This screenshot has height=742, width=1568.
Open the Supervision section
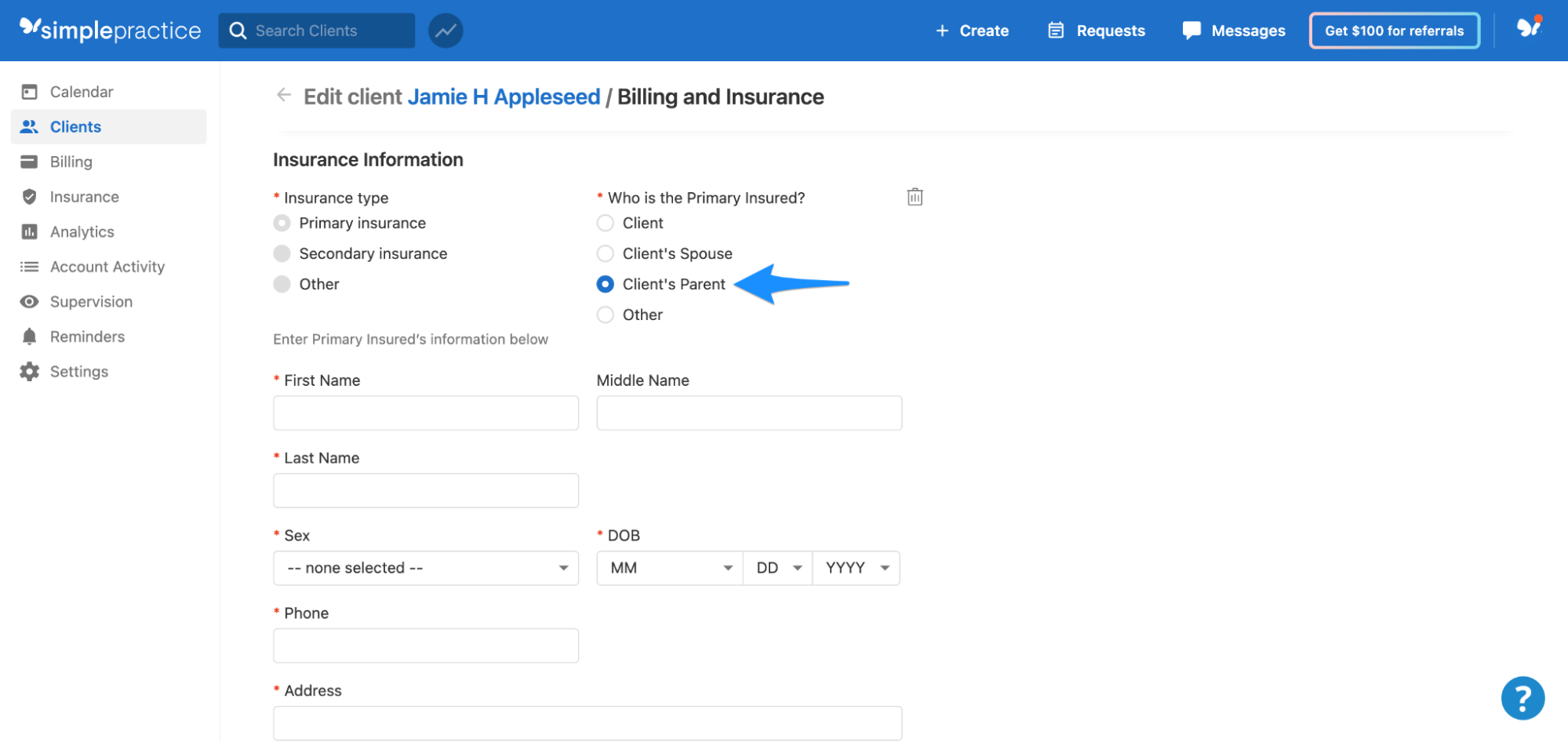[x=91, y=301]
